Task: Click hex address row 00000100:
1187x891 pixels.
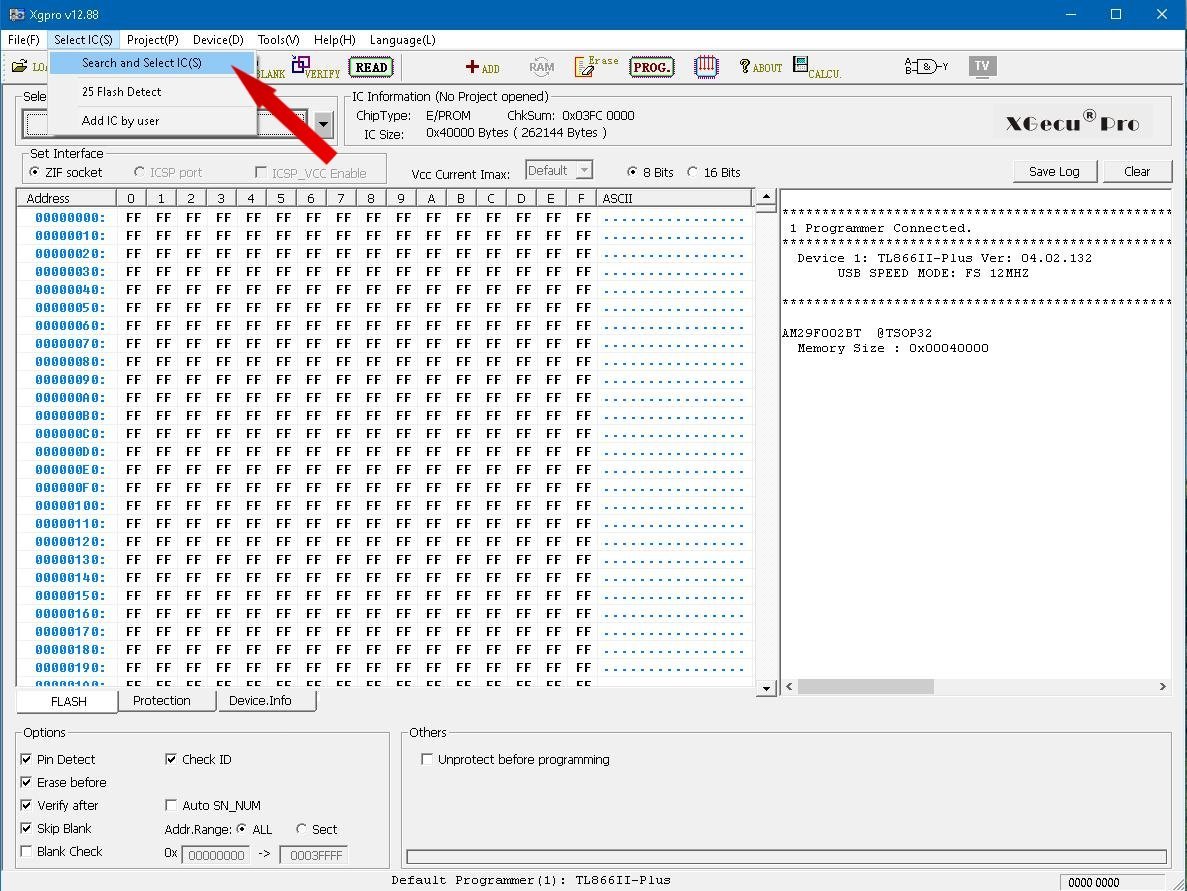Action: coord(70,506)
